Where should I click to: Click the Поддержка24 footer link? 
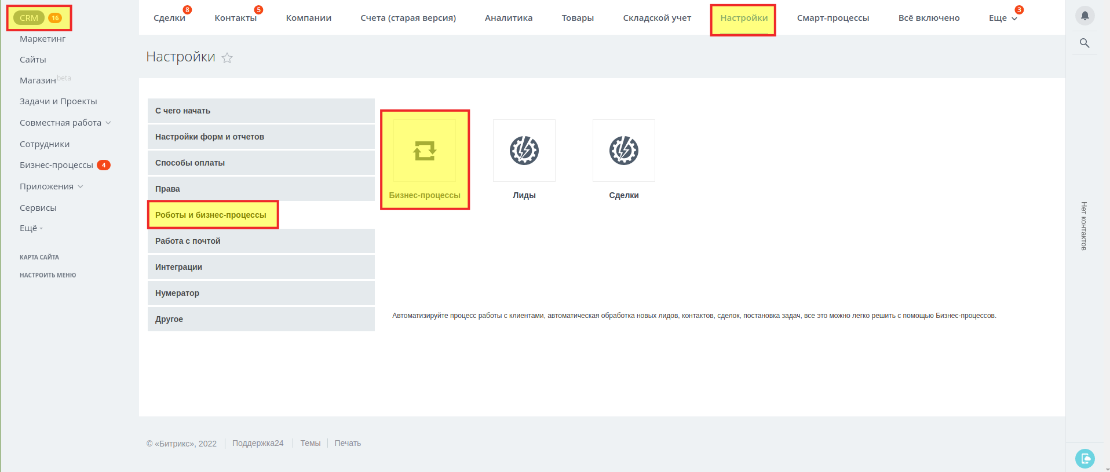click(x=258, y=443)
